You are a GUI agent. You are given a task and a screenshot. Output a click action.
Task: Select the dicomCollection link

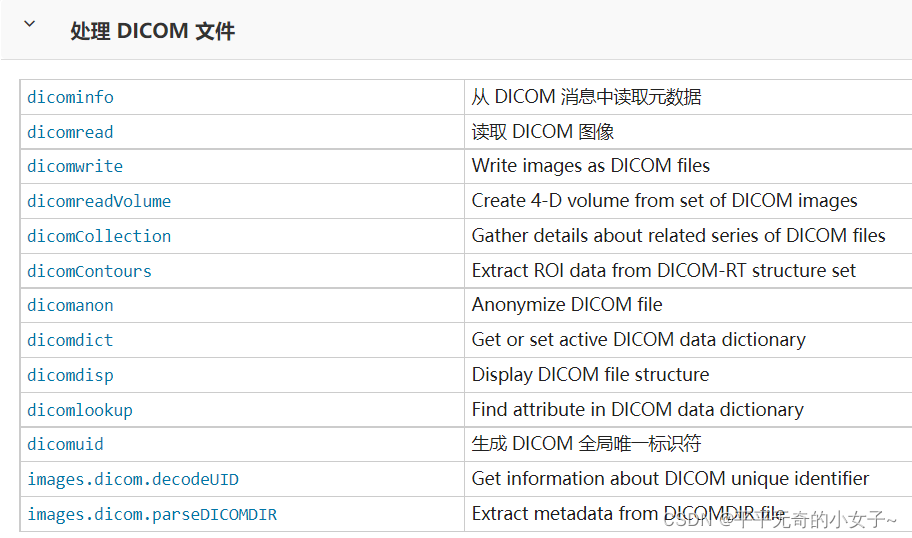[99, 236]
